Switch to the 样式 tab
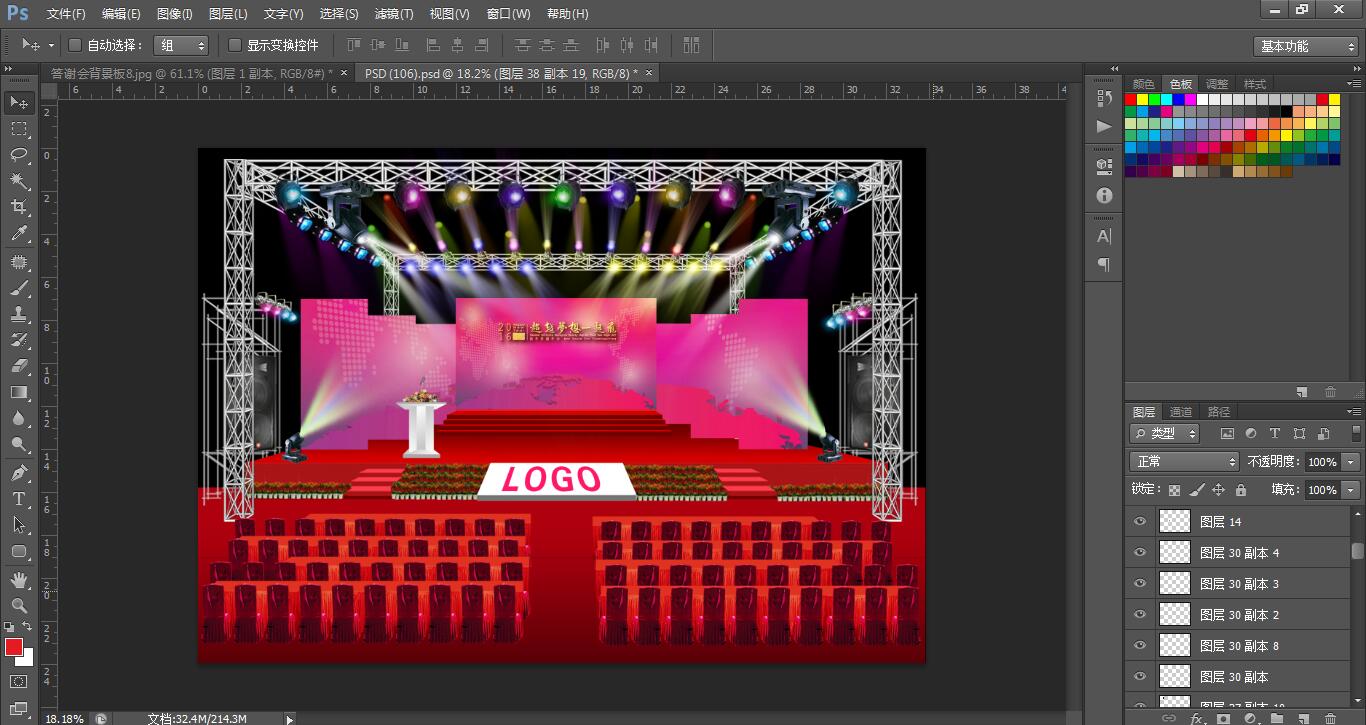The width and height of the screenshot is (1366, 725). click(x=1255, y=84)
